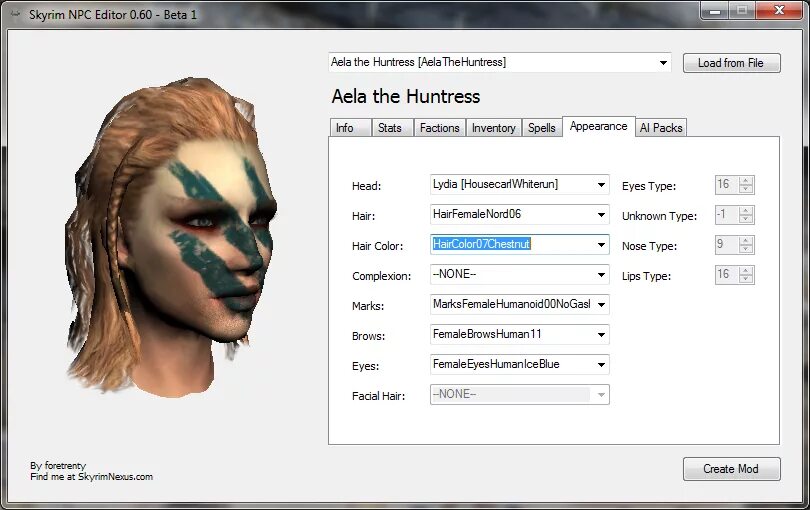Click the Create Mod button
Viewport: 810px width, 510px height.
pyautogui.click(x=731, y=469)
